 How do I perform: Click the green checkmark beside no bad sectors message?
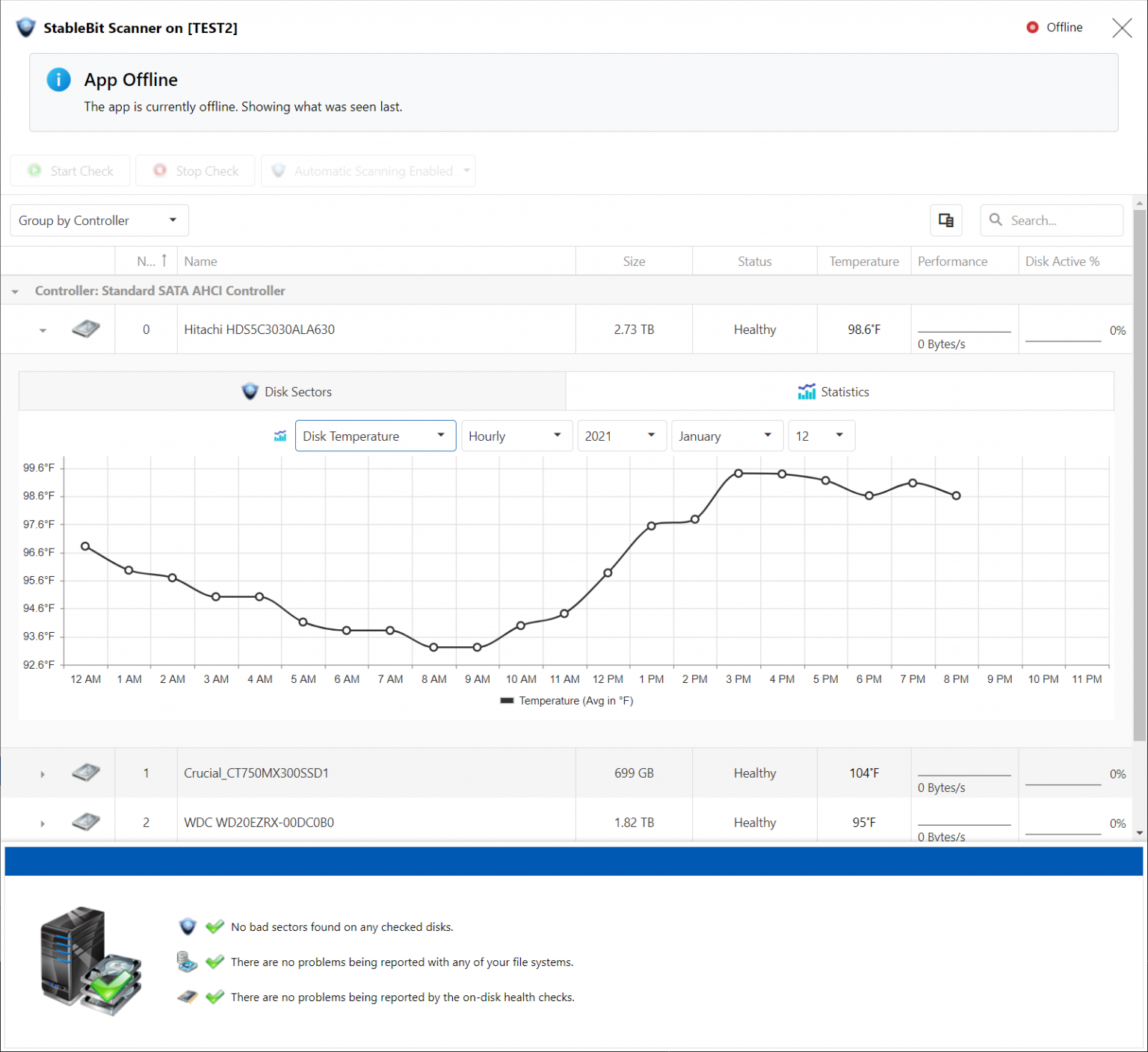215,926
